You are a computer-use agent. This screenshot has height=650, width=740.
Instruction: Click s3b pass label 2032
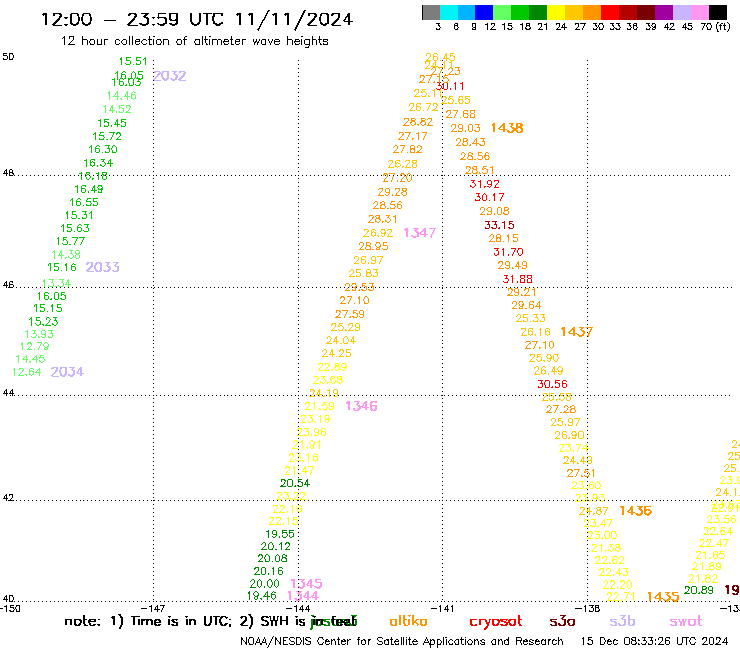(169, 76)
